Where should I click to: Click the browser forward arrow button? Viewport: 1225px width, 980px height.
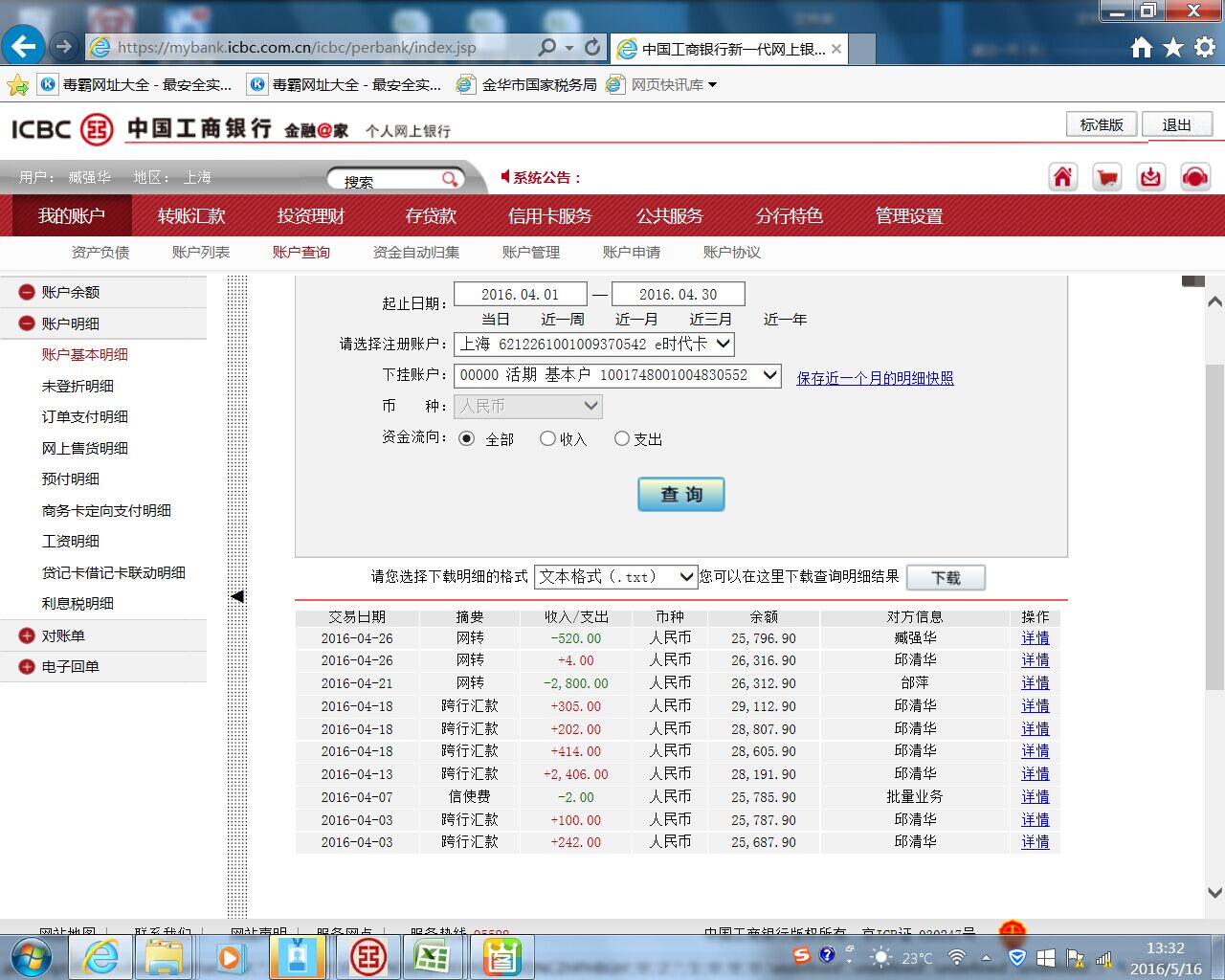click(64, 46)
